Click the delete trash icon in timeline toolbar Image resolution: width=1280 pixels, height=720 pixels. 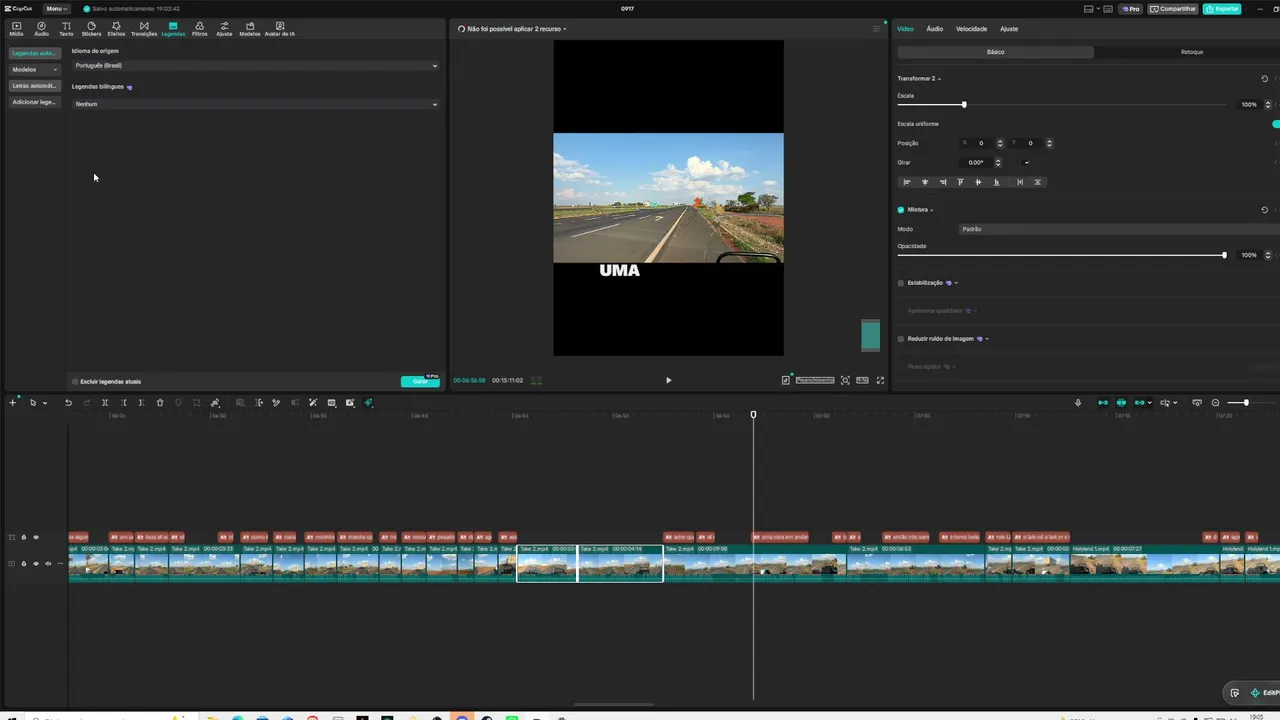[x=159, y=403]
